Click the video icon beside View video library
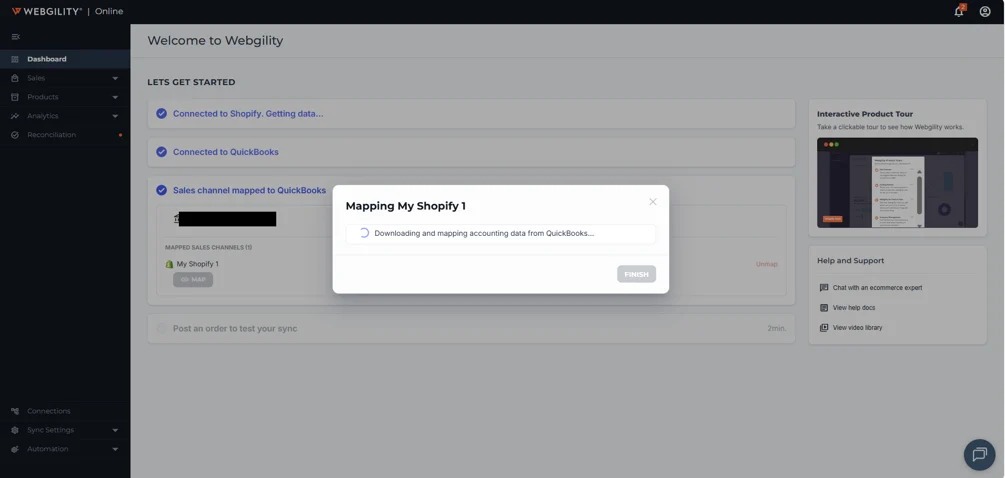This screenshot has width=1005, height=478. coord(824,327)
